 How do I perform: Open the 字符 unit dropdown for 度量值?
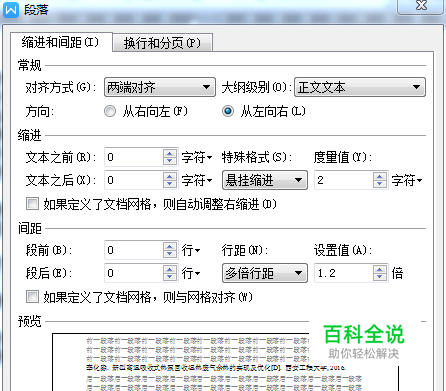(407, 180)
